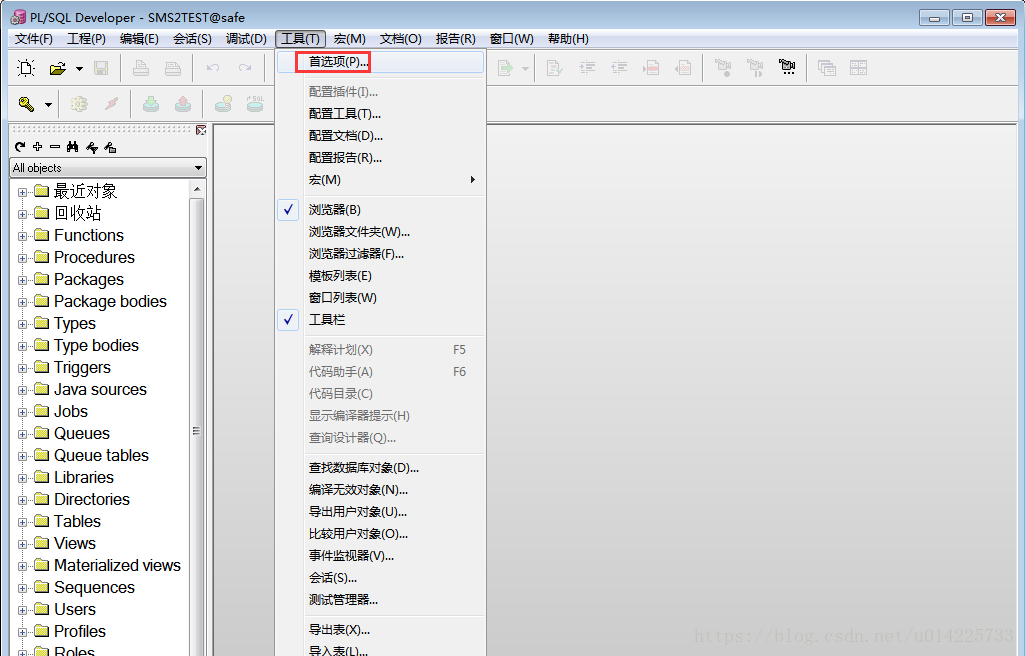Click the Commit green arrow icon
The image size is (1025, 656).
pyautogui.click(x=151, y=104)
